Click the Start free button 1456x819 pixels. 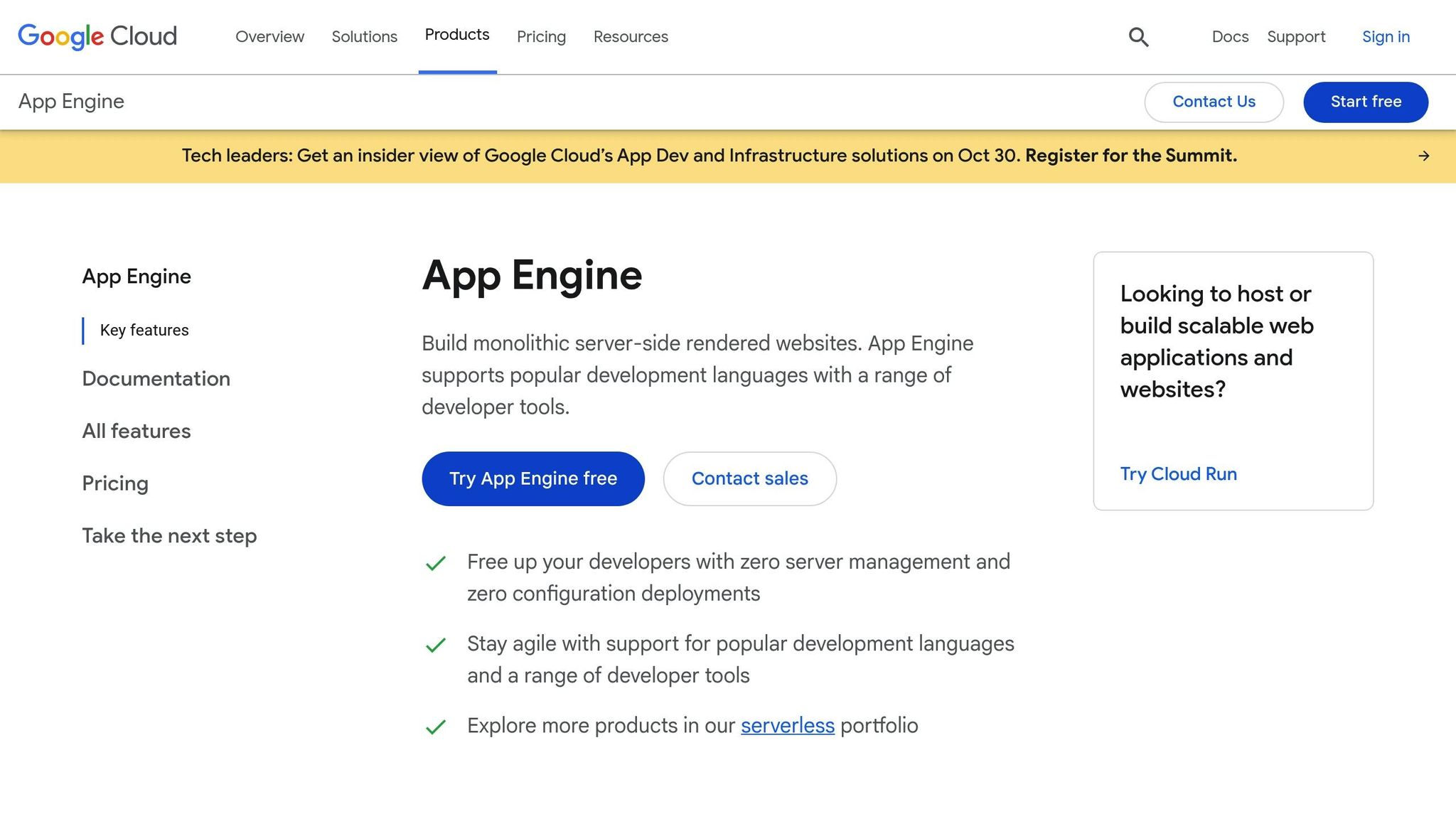coord(1366,102)
